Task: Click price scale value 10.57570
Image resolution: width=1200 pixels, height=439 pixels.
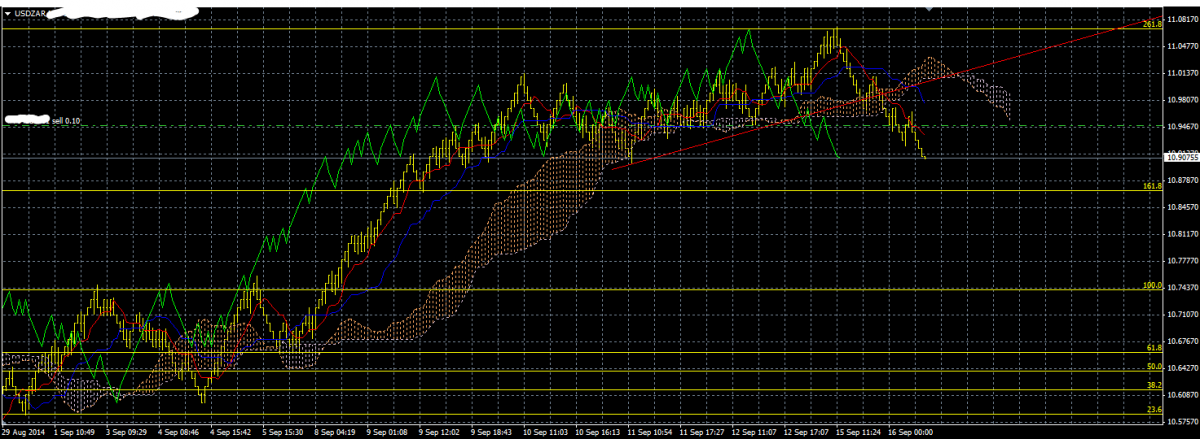Action: (x=1181, y=421)
